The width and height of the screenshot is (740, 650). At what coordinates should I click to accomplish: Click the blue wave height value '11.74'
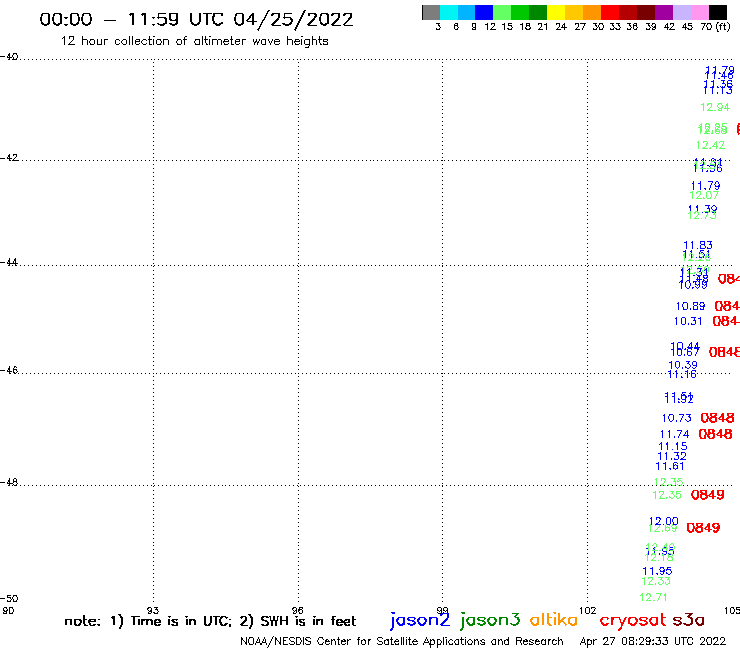point(674,434)
